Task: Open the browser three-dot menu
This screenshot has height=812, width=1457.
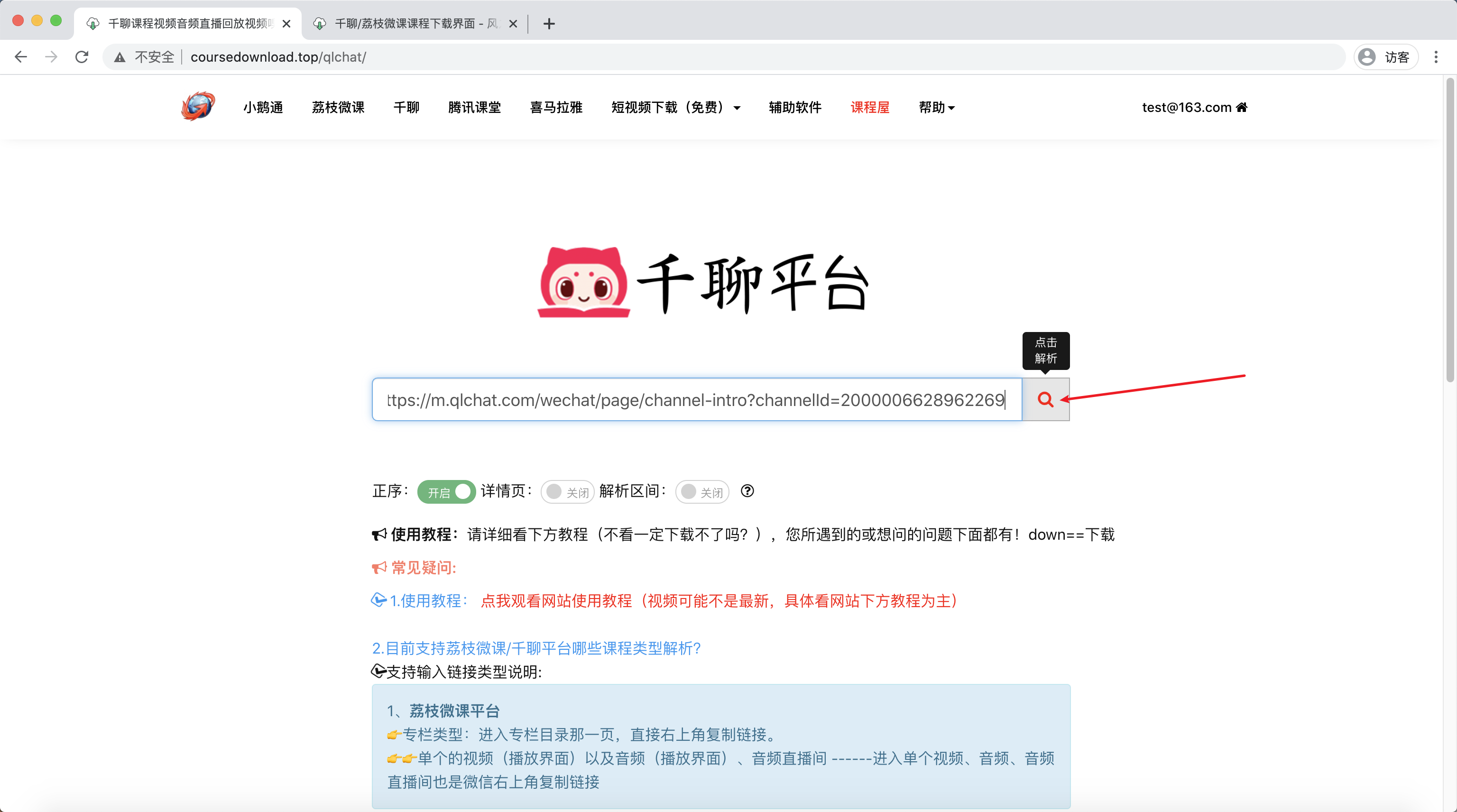Action: (1436, 56)
